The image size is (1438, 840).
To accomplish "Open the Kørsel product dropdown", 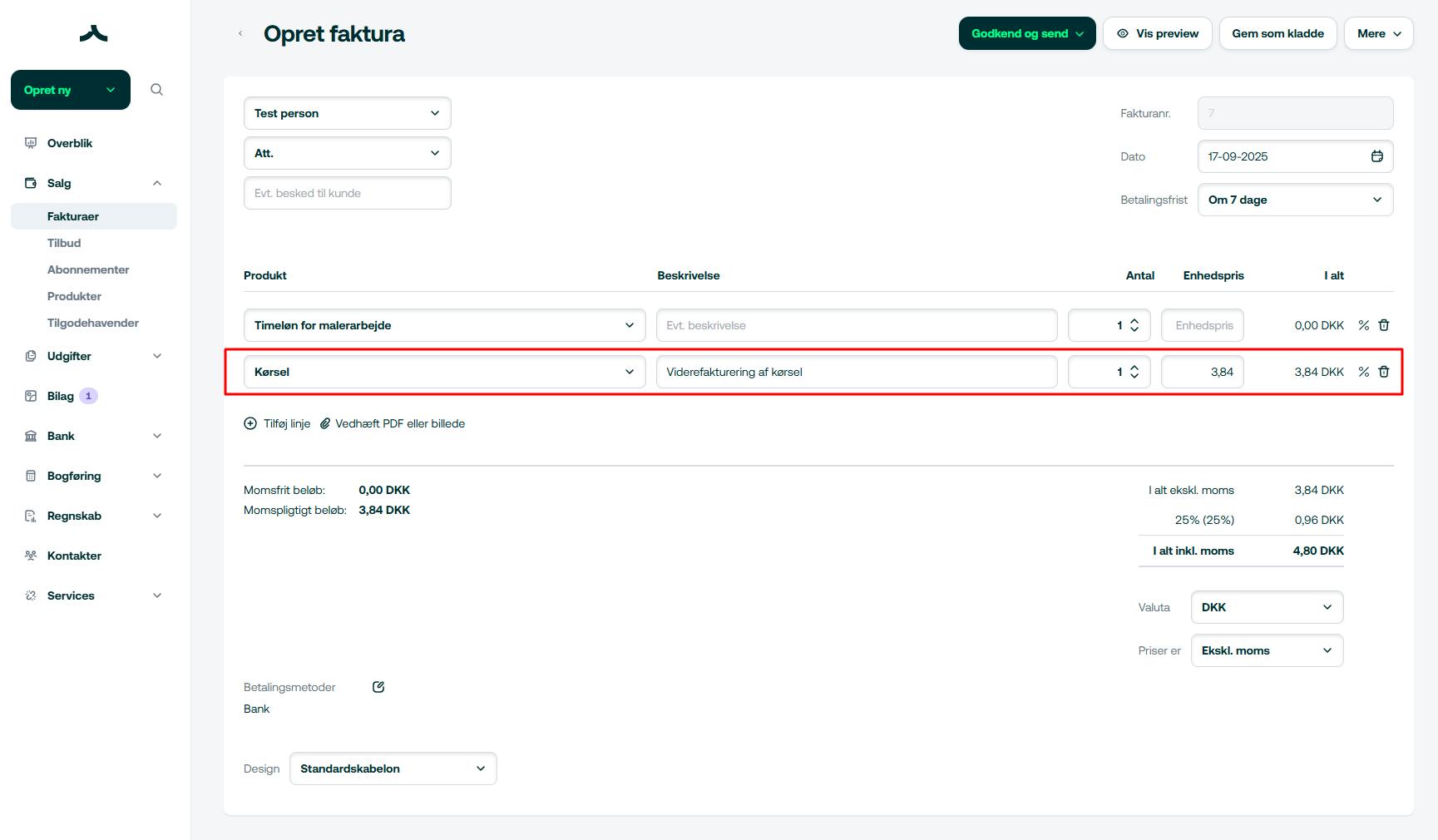I will [x=445, y=372].
